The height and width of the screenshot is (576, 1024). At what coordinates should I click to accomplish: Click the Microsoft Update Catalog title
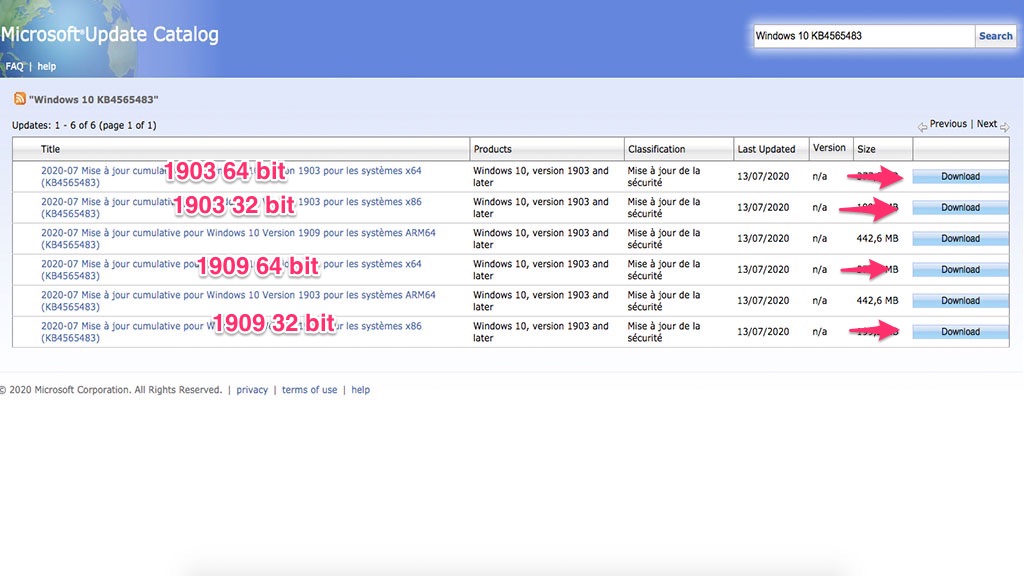pos(110,34)
